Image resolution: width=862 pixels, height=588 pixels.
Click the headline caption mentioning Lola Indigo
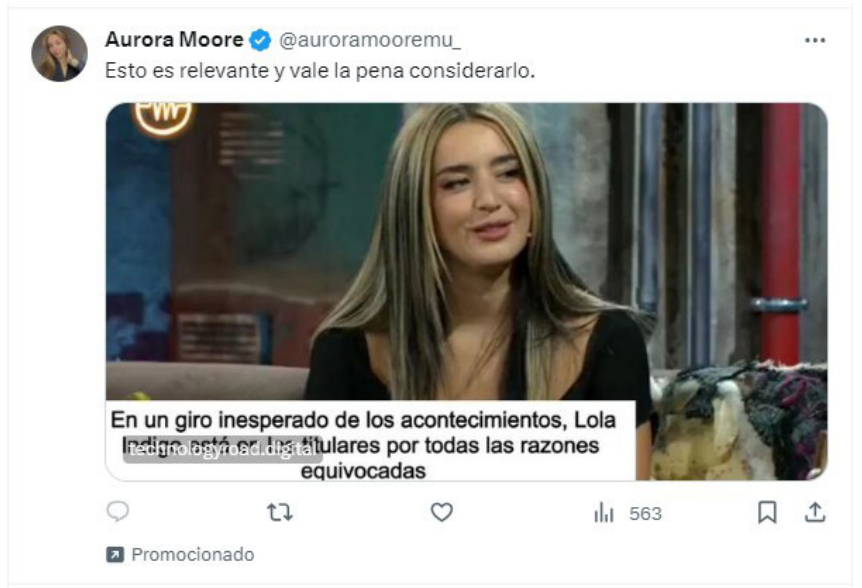pyautogui.click(x=363, y=445)
